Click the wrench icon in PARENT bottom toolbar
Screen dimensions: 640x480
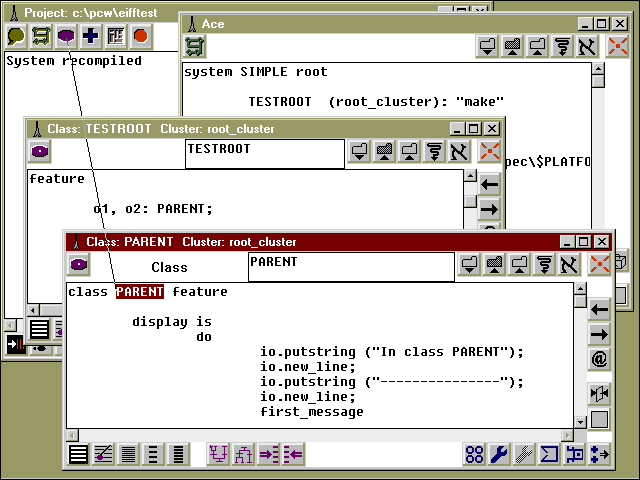click(x=500, y=455)
